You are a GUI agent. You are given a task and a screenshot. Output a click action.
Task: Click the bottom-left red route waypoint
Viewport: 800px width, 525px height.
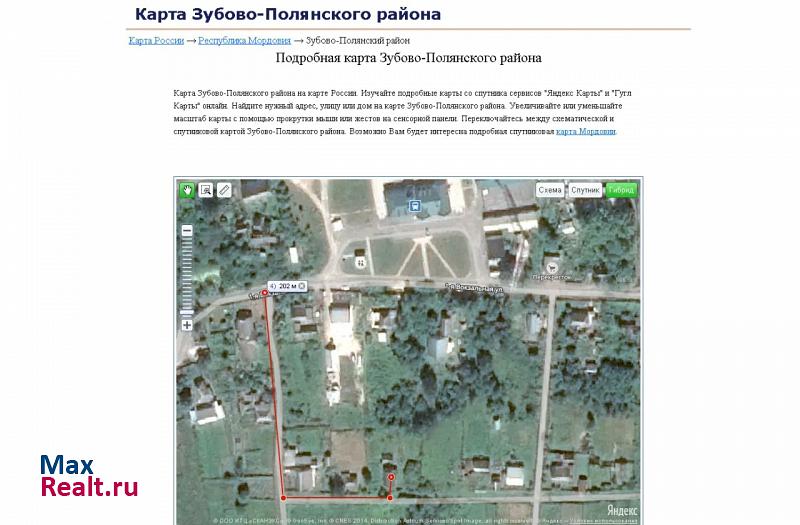pyautogui.click(x=283, y=497)
